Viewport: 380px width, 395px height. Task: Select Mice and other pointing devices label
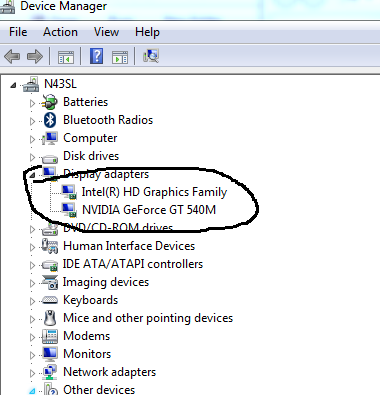(x=148, y=318)
